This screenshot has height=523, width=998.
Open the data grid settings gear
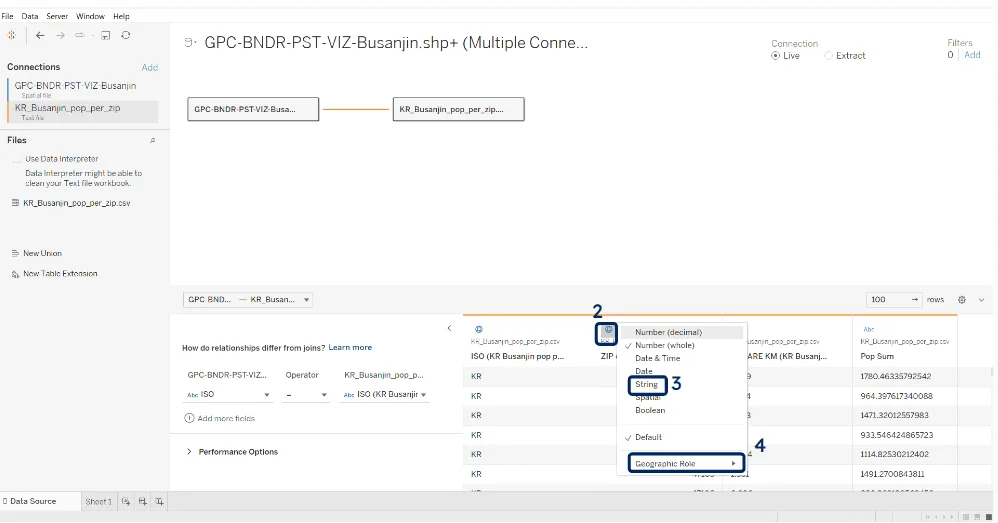962,299
